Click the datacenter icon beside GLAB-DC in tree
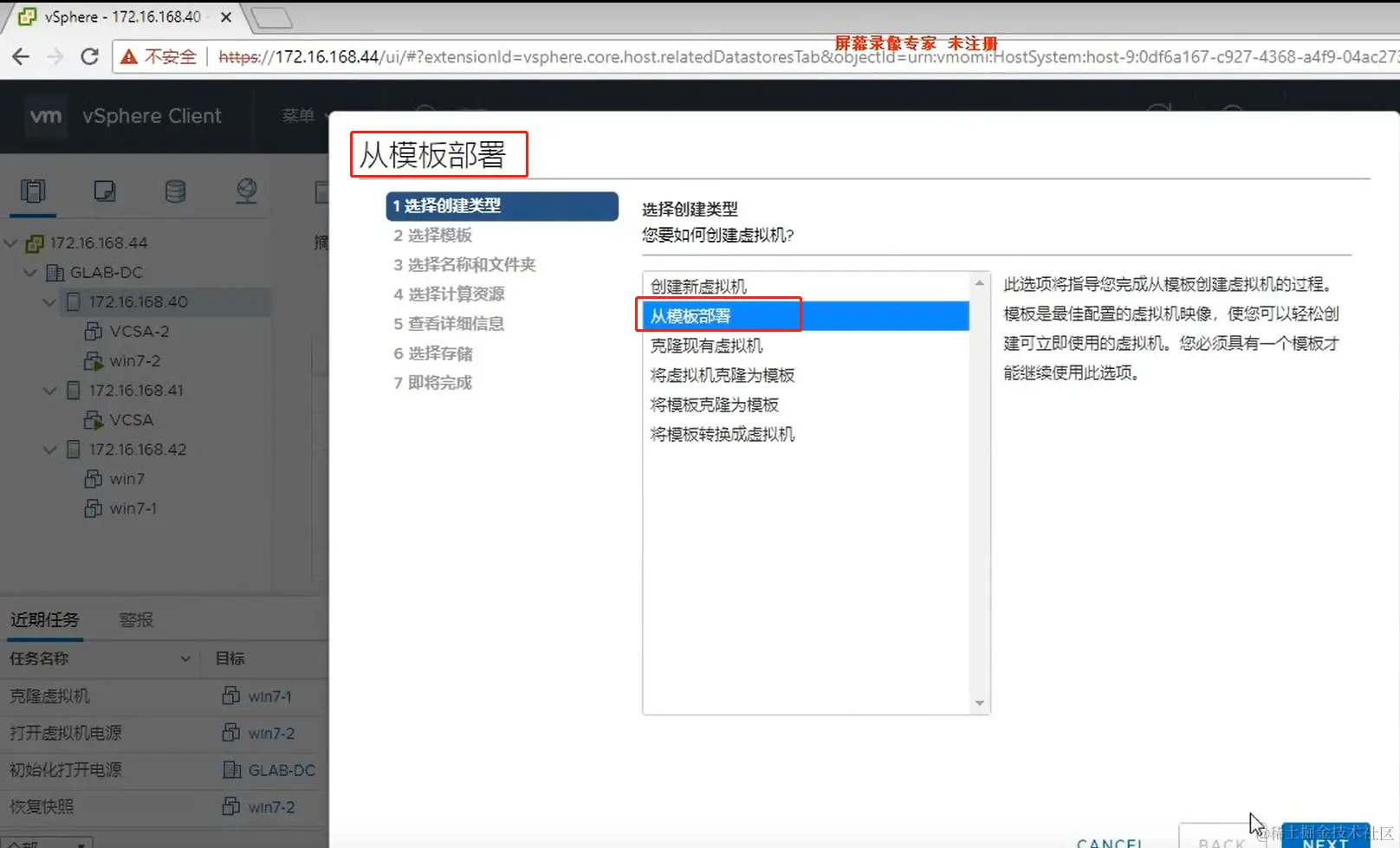The height and width of the screenshot is (848, 1400). pos(55,273)
